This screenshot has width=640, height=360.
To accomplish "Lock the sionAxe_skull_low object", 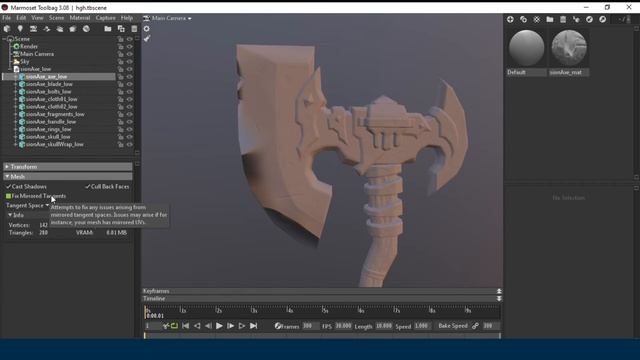I will click(121, 137).
